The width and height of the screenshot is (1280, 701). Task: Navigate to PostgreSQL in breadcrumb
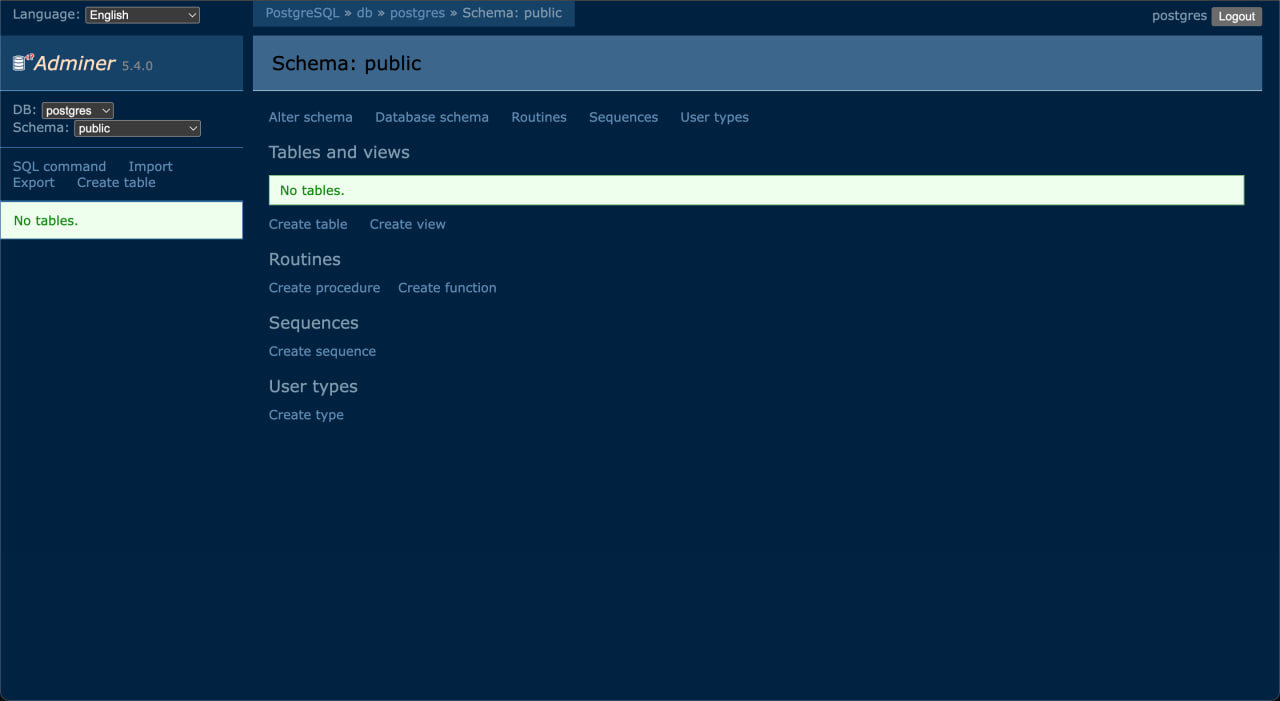pos(302,13)
